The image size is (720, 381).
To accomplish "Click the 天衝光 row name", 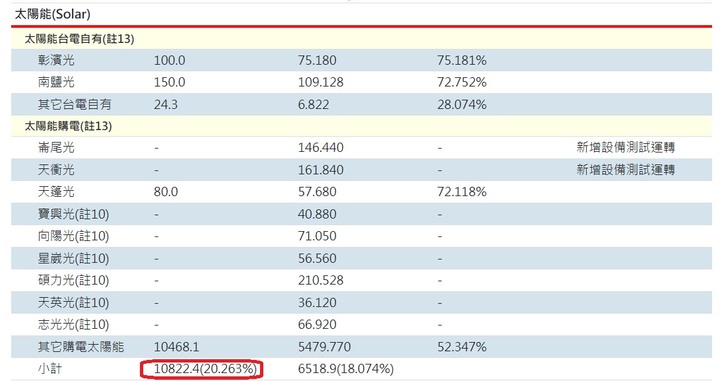I will coord(56,169).
